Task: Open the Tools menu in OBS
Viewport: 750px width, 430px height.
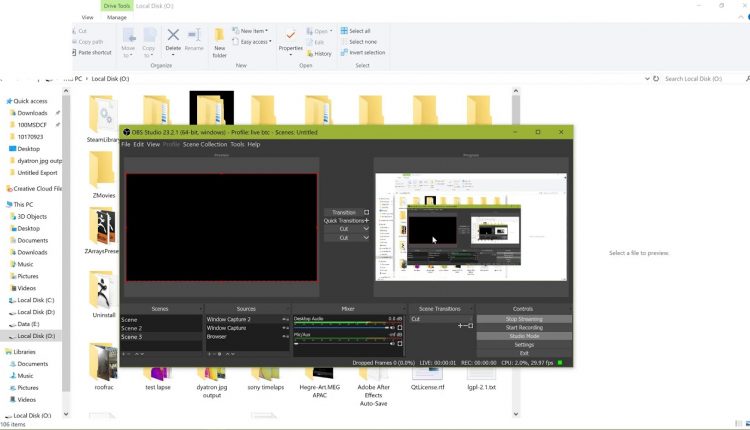Action: coord(237,145)
